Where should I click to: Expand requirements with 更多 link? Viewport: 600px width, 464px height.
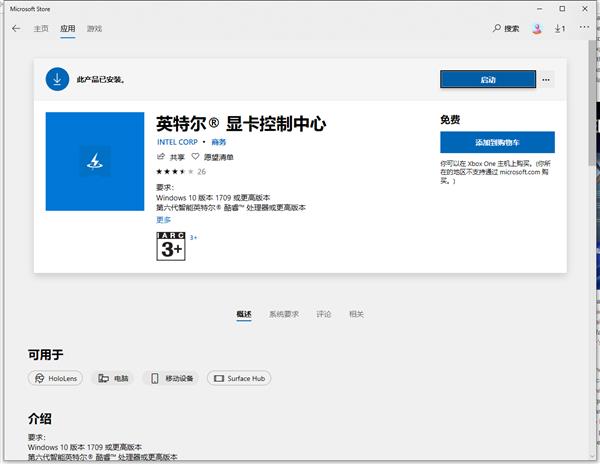click(163, 220)
